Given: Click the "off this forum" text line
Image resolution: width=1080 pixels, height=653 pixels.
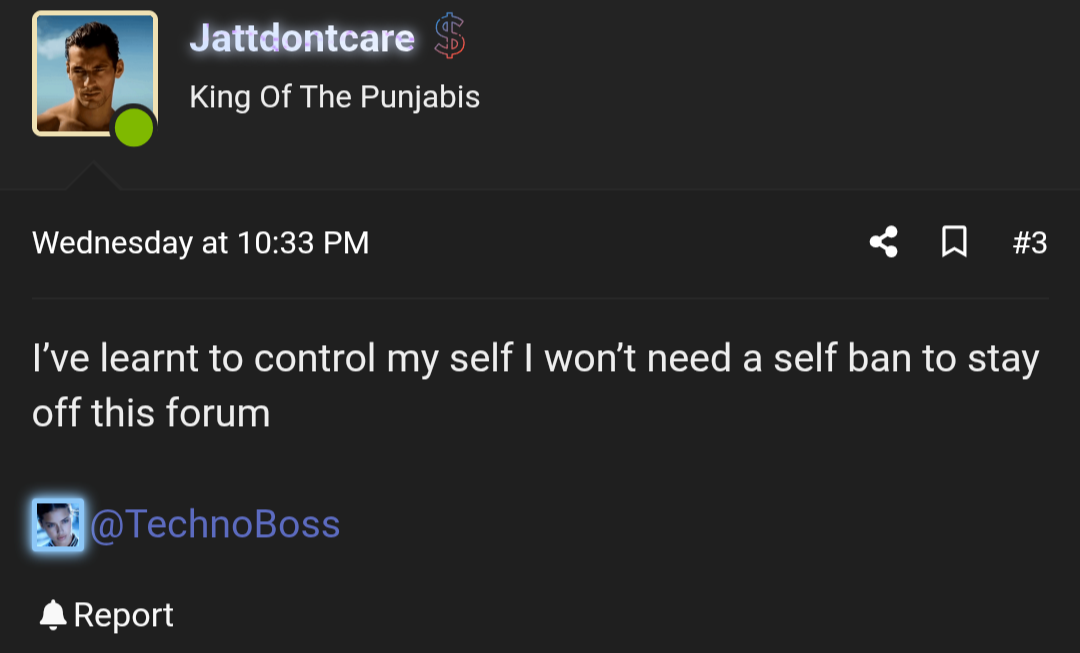Looking at the screenshot, I should click(x=151, y=413).
